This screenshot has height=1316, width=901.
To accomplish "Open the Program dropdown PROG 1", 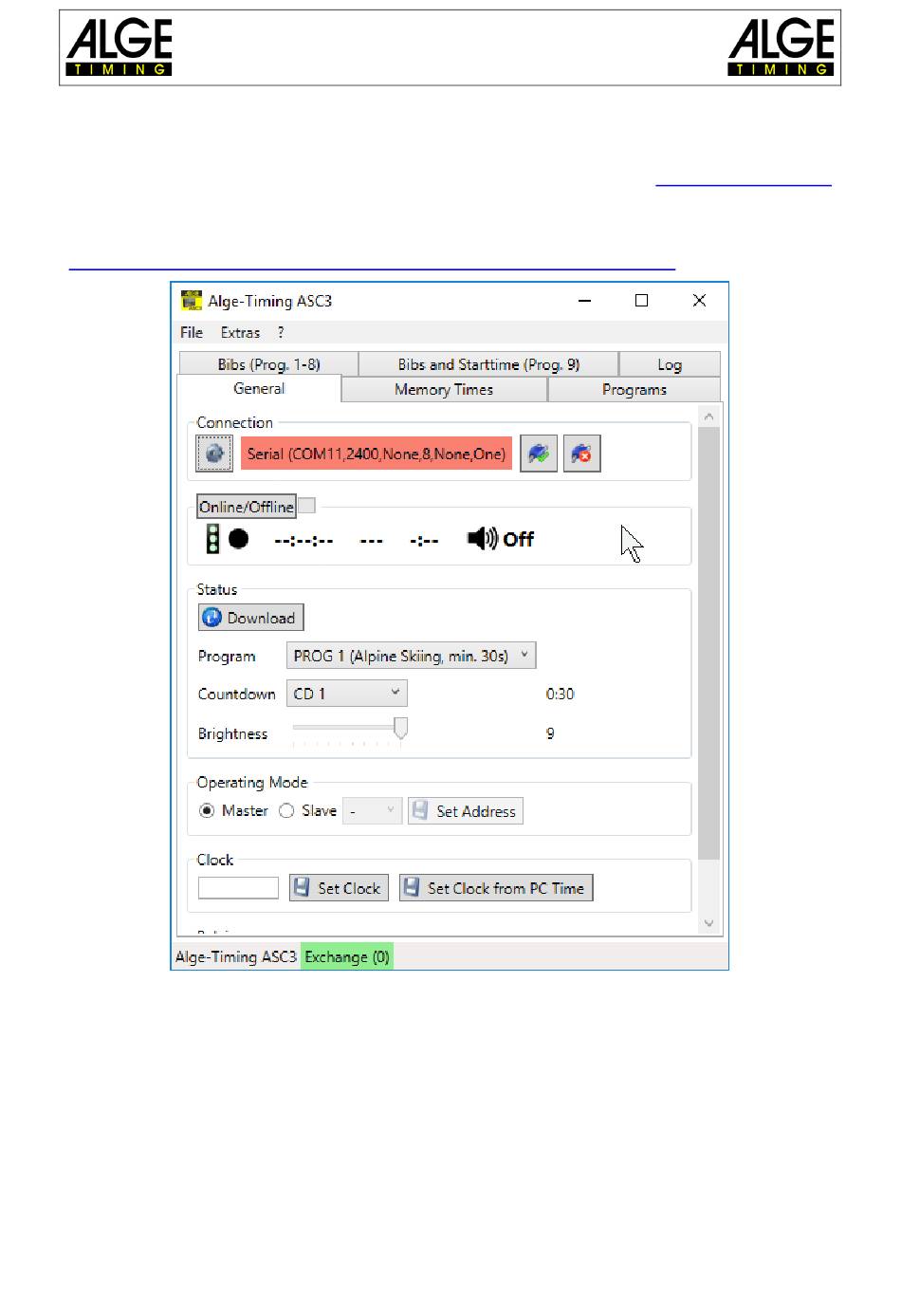I will click(412, 656).
